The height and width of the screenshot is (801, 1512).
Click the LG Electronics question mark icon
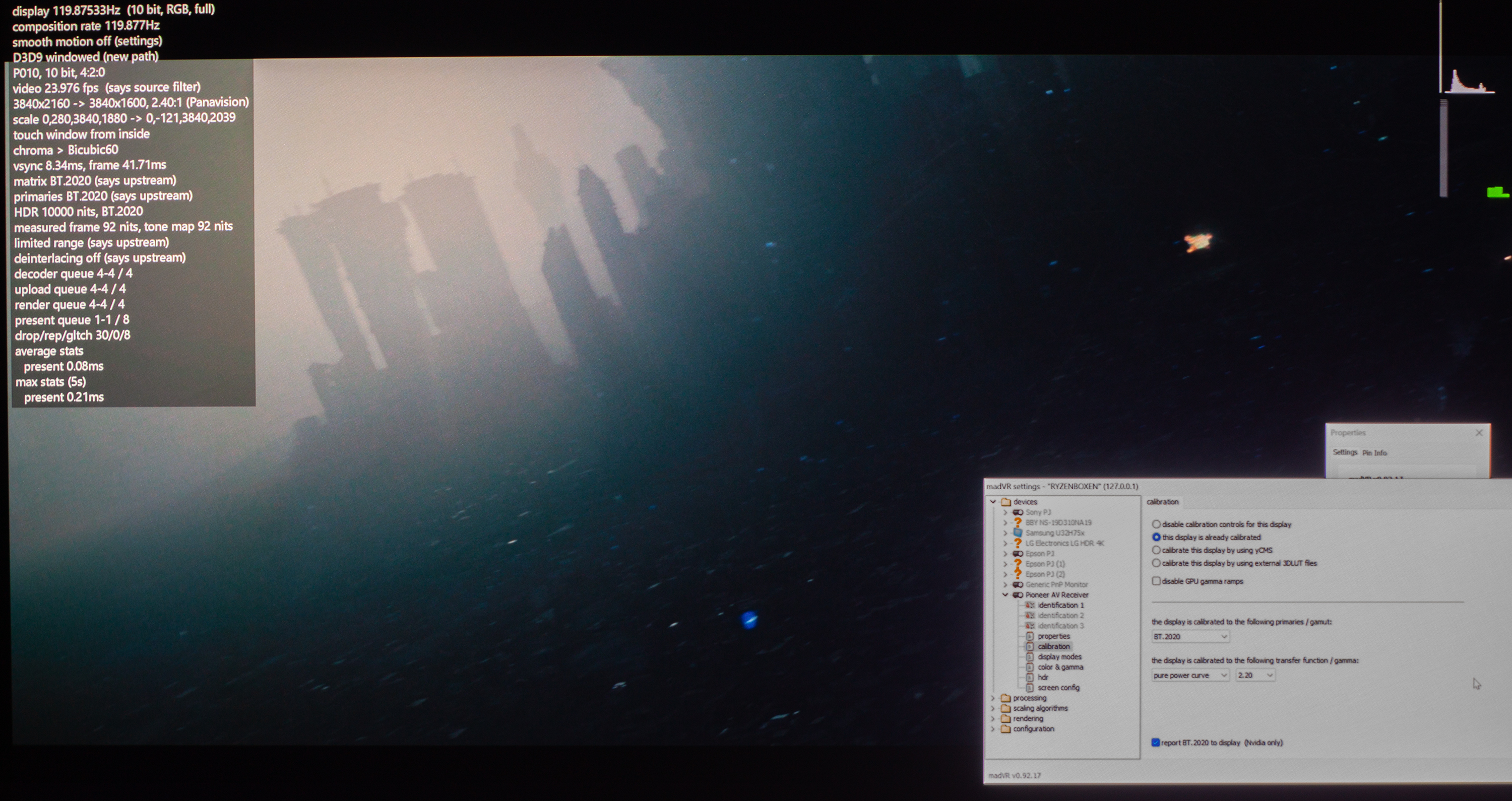[1018, 544]
